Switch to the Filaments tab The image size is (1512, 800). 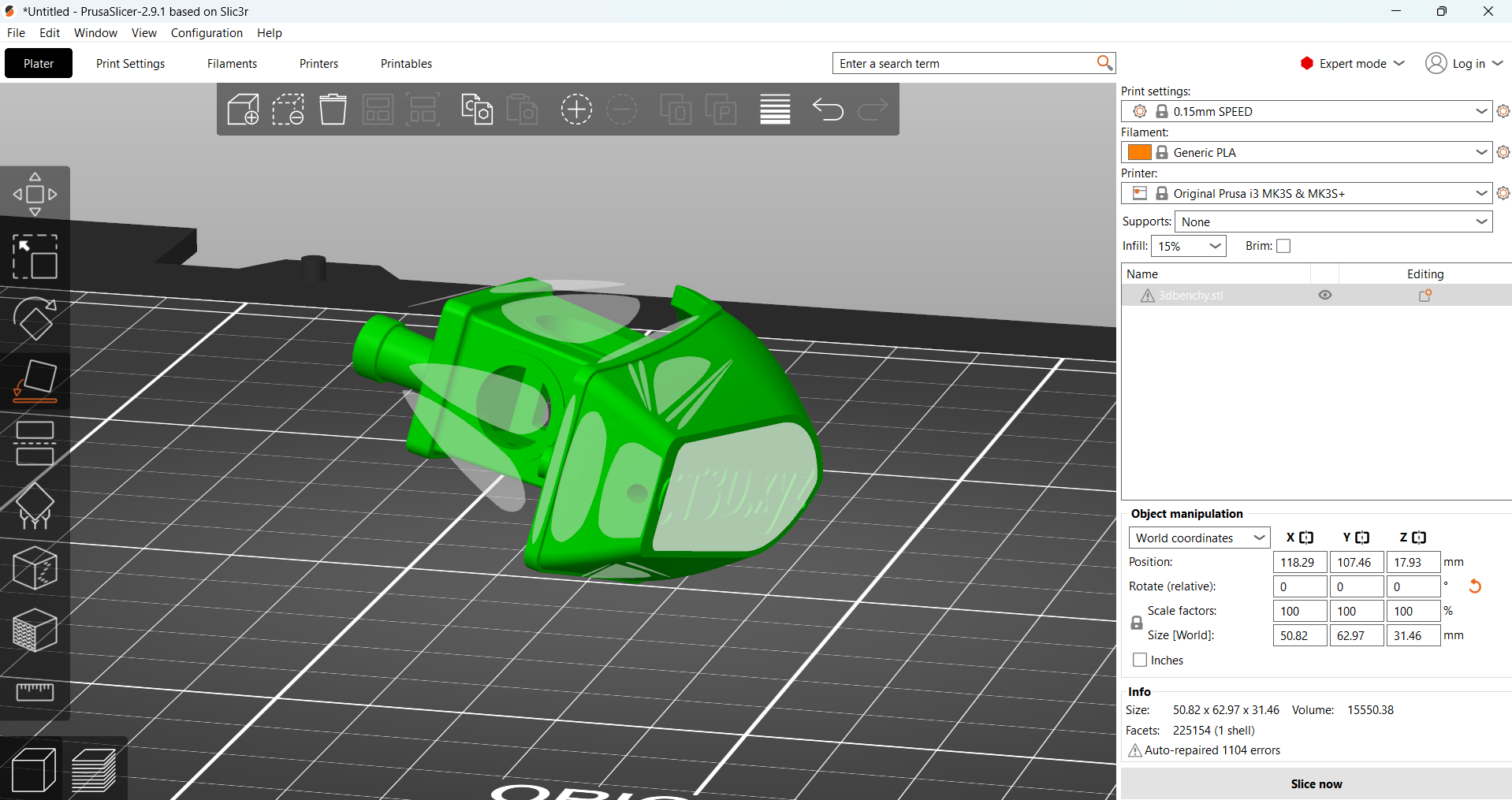coord(232,63)
